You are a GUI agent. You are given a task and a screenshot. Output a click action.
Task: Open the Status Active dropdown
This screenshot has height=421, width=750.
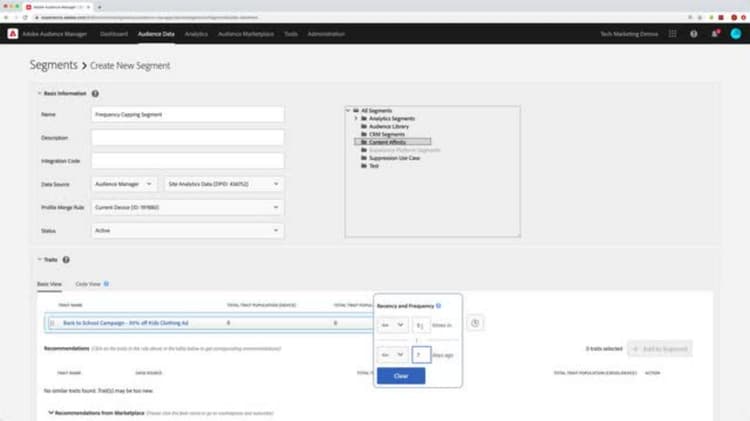pyautogui.click(x=188, y=231)
